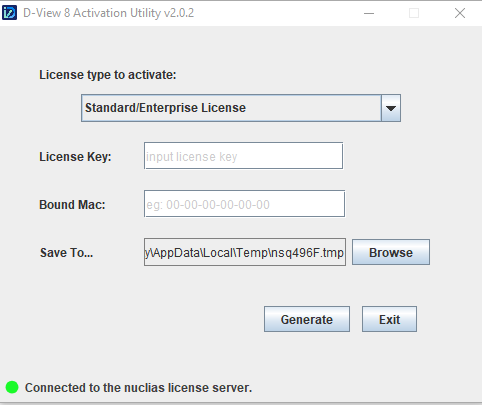
Task: Click the 'Connected to the nuclias license server.' status text
Action: pyautogui.click(x=138, y=388)
